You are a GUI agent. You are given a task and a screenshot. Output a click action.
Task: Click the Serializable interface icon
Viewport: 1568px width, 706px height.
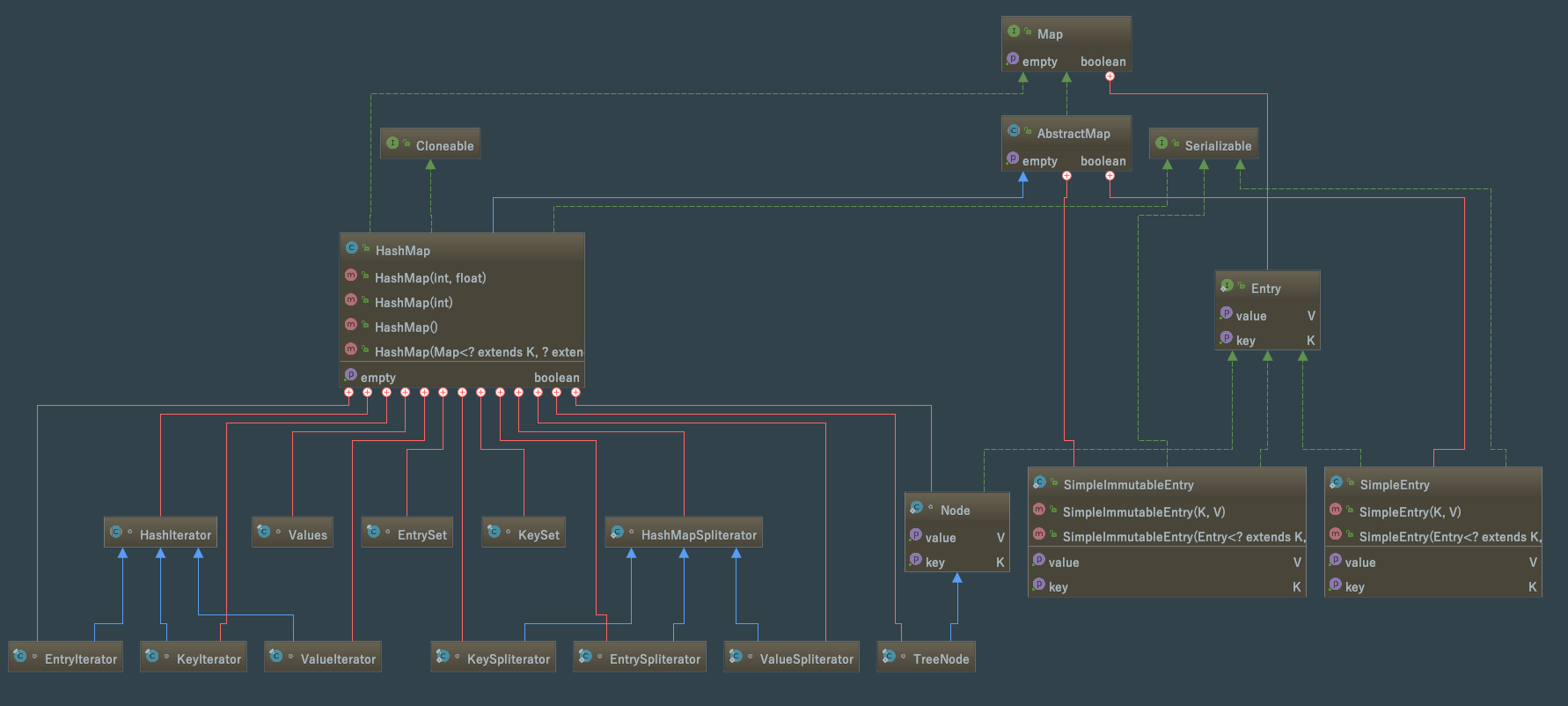(x=1161, y=143)
